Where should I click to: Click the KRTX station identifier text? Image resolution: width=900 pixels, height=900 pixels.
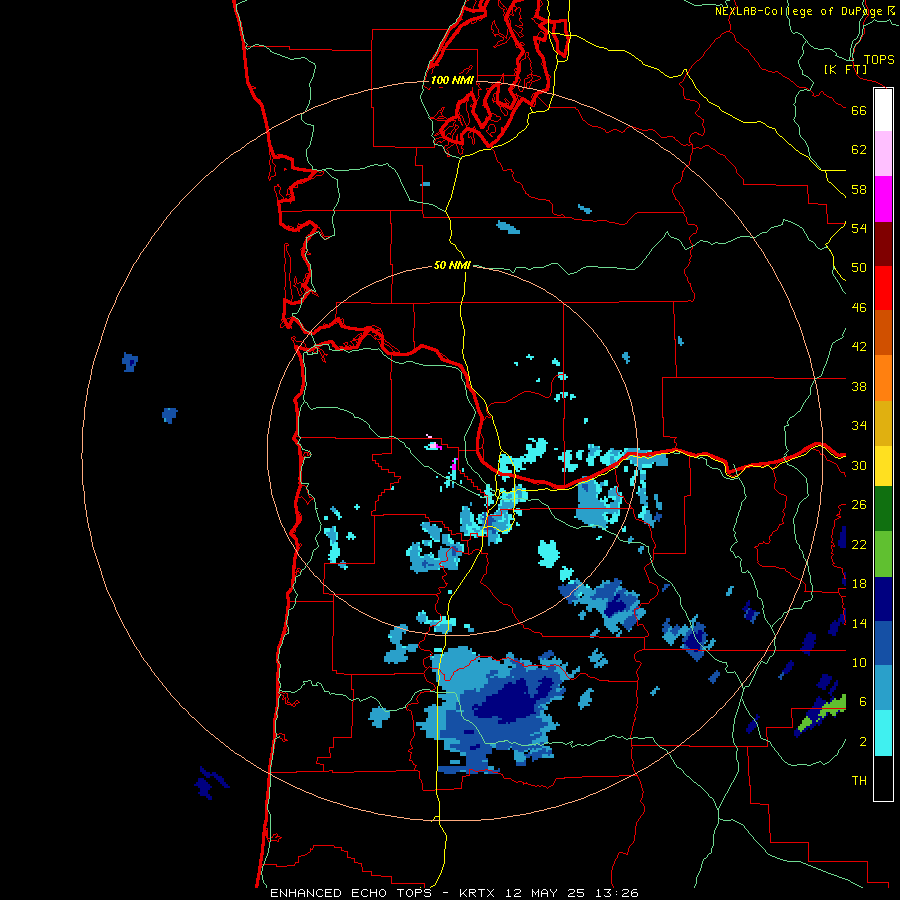coord(476,893)
